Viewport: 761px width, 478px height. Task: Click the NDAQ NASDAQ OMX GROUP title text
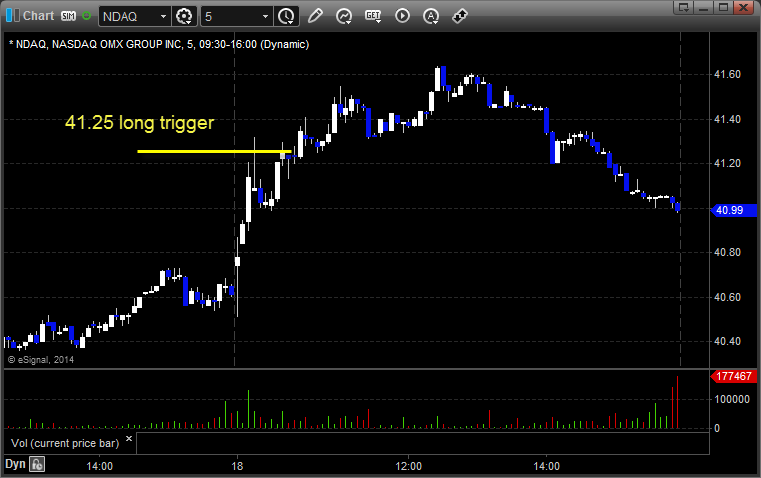coord(159,44)
